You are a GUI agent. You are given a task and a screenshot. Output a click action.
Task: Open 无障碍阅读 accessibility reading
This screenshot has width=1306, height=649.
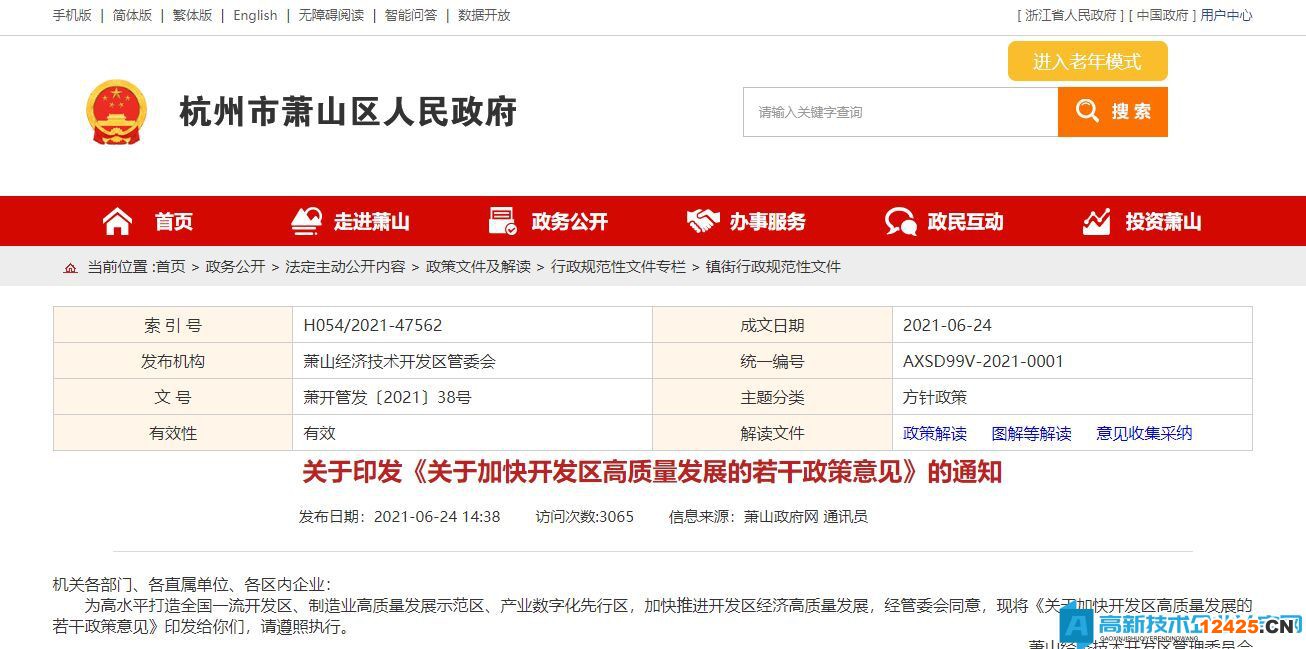pyautogui.click(x=331, y=15)
